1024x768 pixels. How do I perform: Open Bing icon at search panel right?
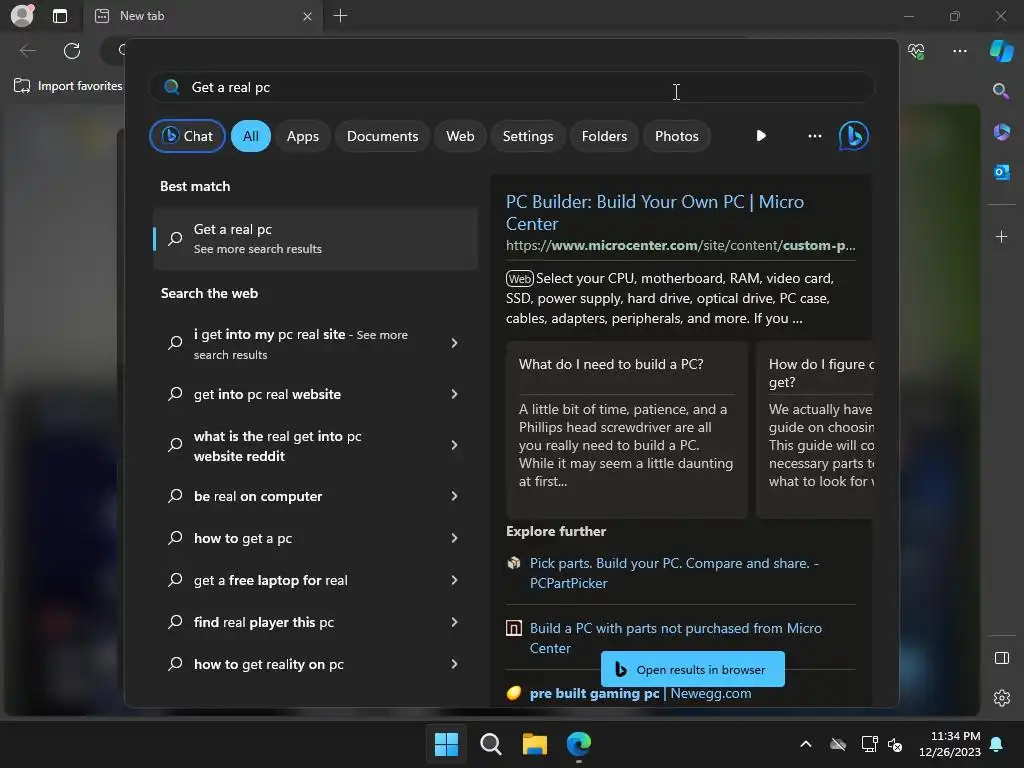(854, 136)
